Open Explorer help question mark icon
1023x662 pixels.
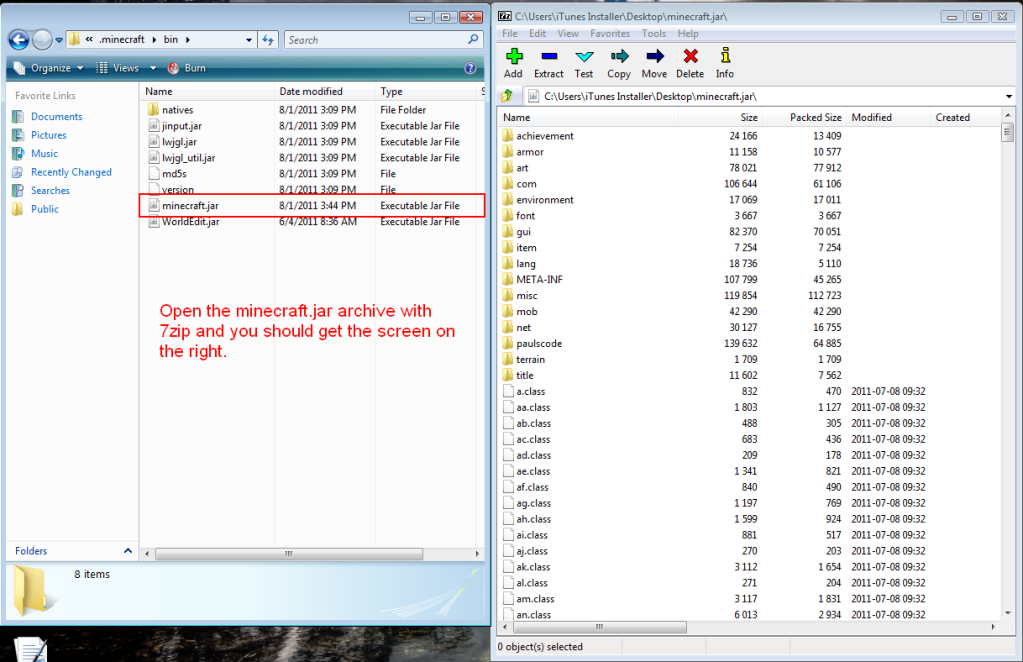(470, 68)
